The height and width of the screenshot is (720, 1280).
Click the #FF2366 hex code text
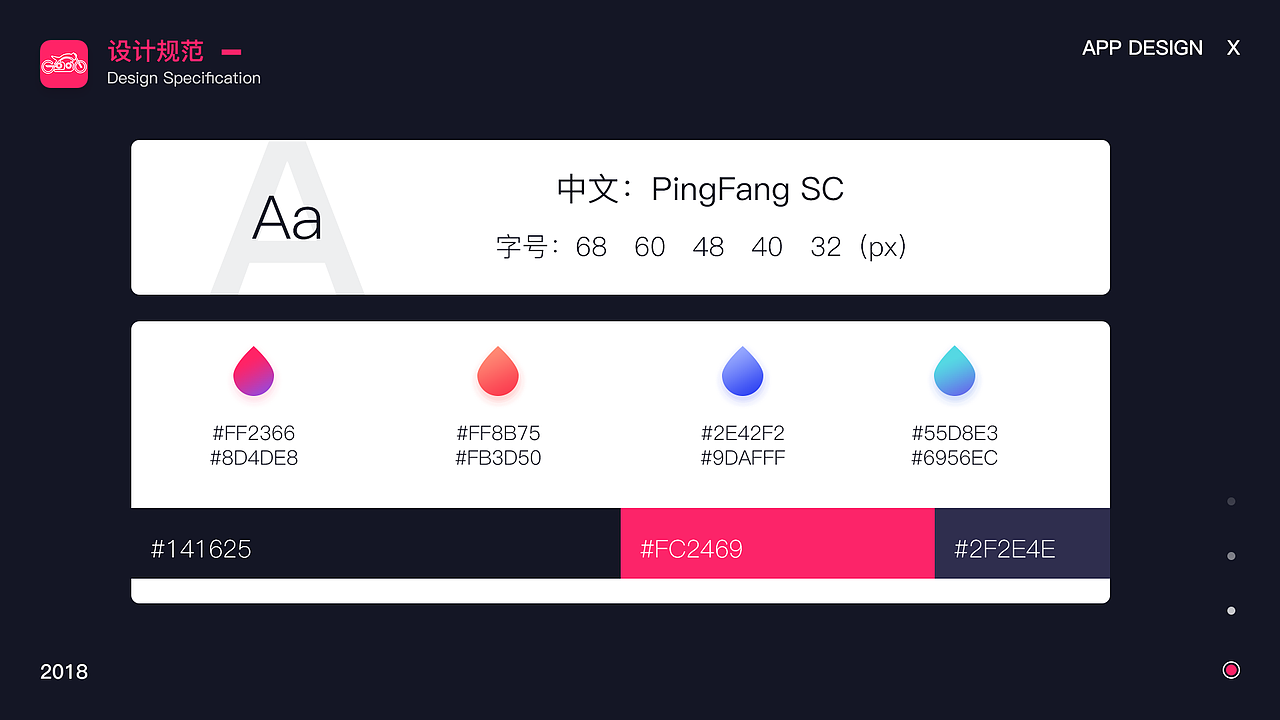[254, 433]
